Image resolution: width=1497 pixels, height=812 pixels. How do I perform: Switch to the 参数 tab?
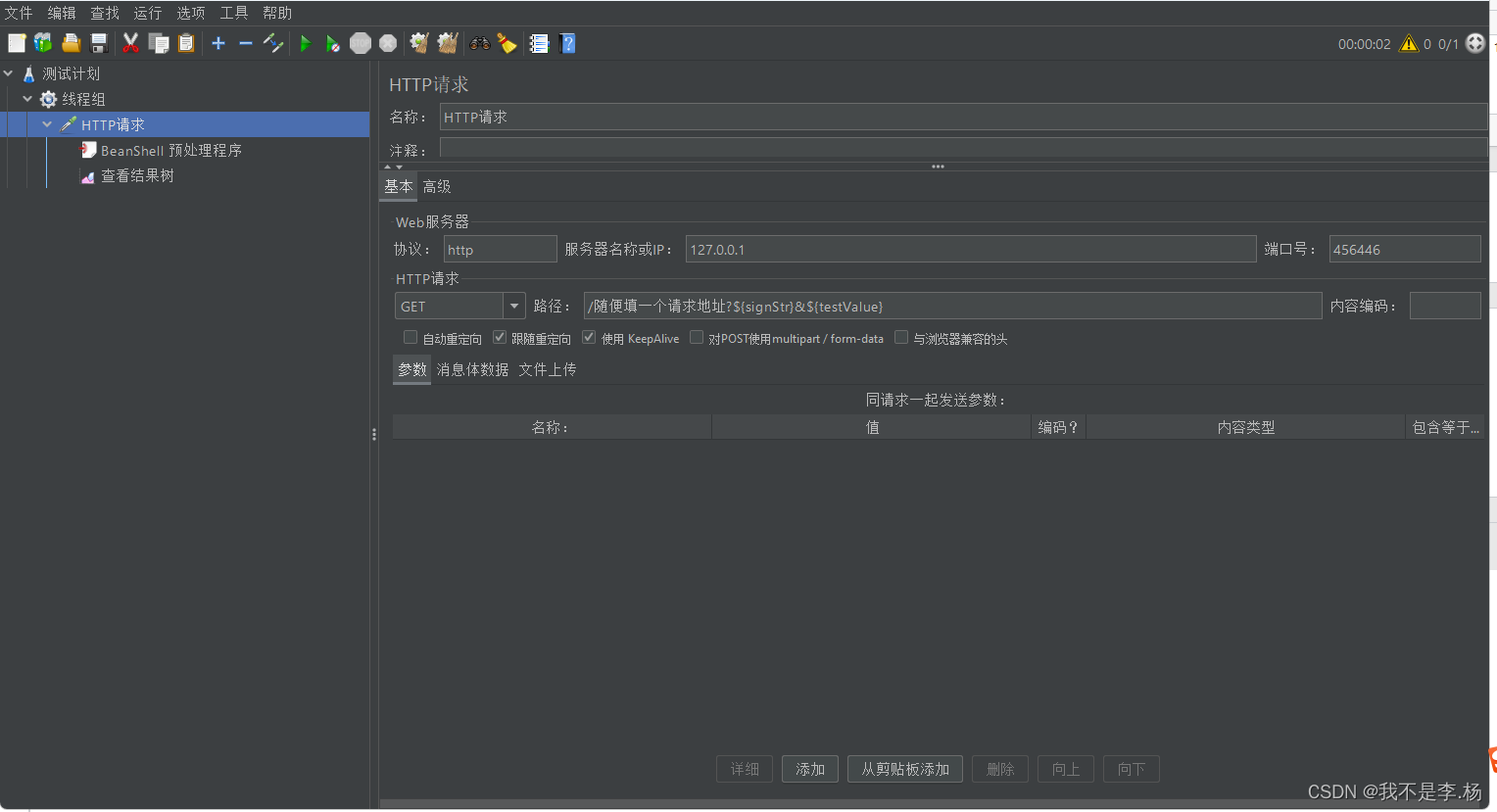(x=412, y=369)
